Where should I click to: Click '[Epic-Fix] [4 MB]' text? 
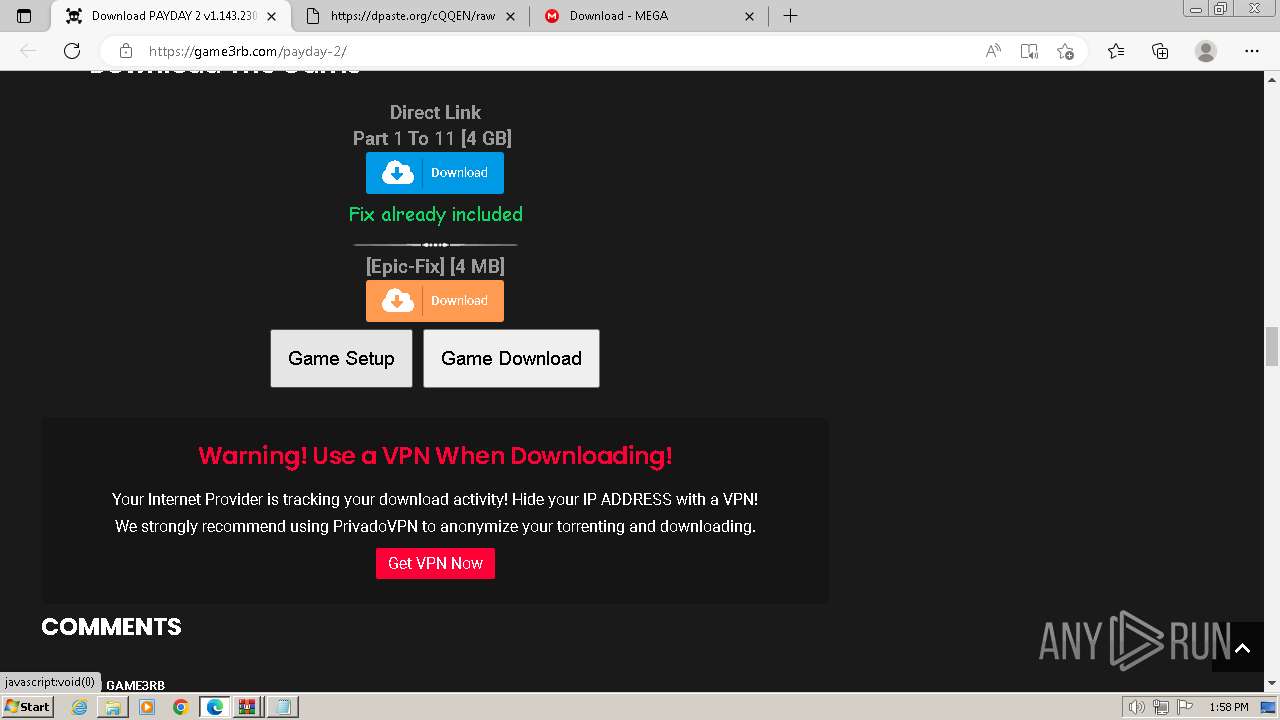435,266
